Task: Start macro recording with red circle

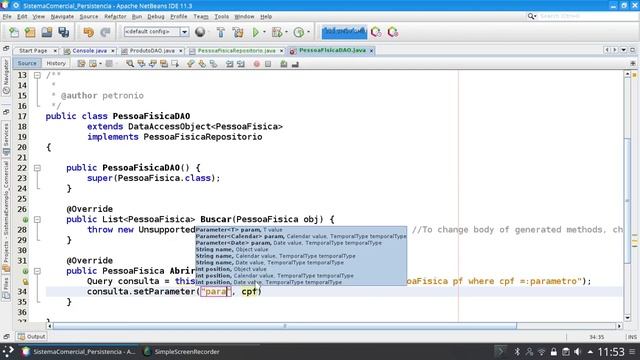Action: coord(257,64)
